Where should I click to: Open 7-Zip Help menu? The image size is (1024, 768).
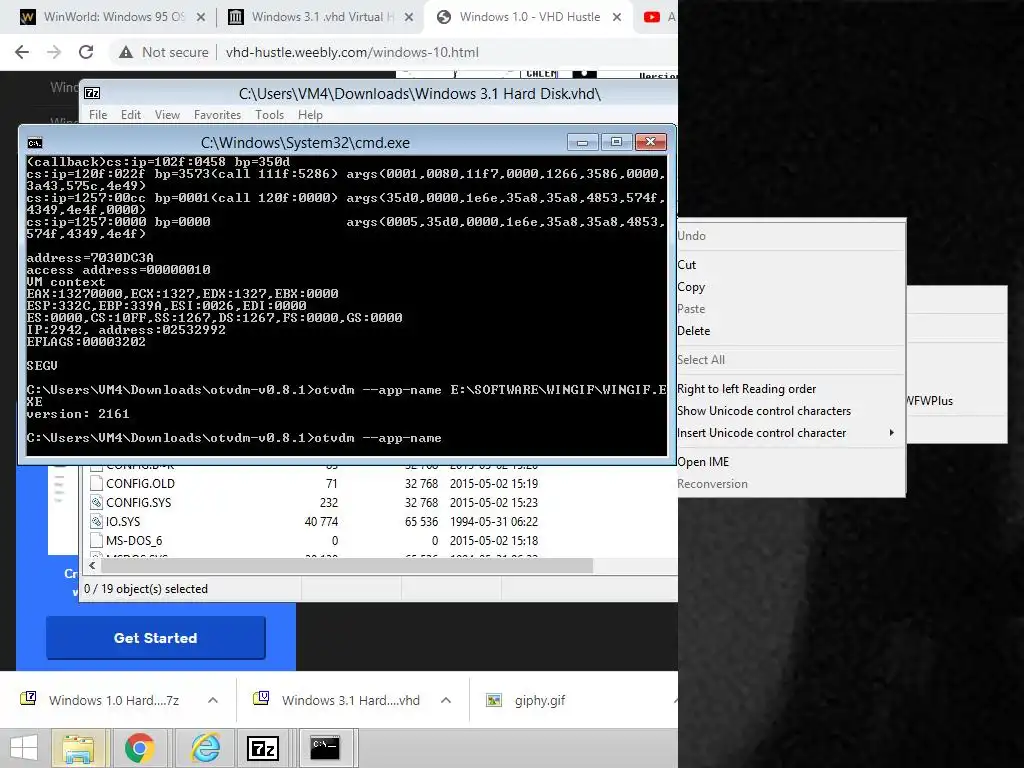click(x=310, y=115)
